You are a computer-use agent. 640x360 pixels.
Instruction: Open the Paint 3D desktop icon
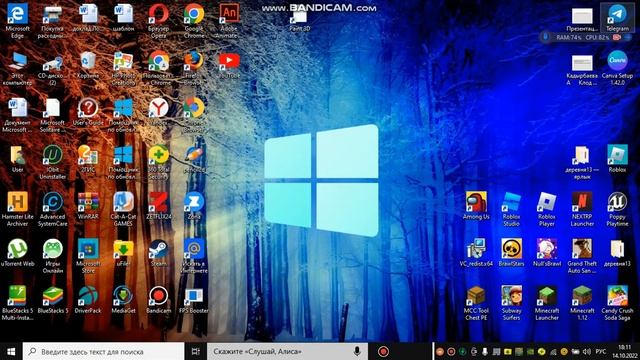(300, 17)
